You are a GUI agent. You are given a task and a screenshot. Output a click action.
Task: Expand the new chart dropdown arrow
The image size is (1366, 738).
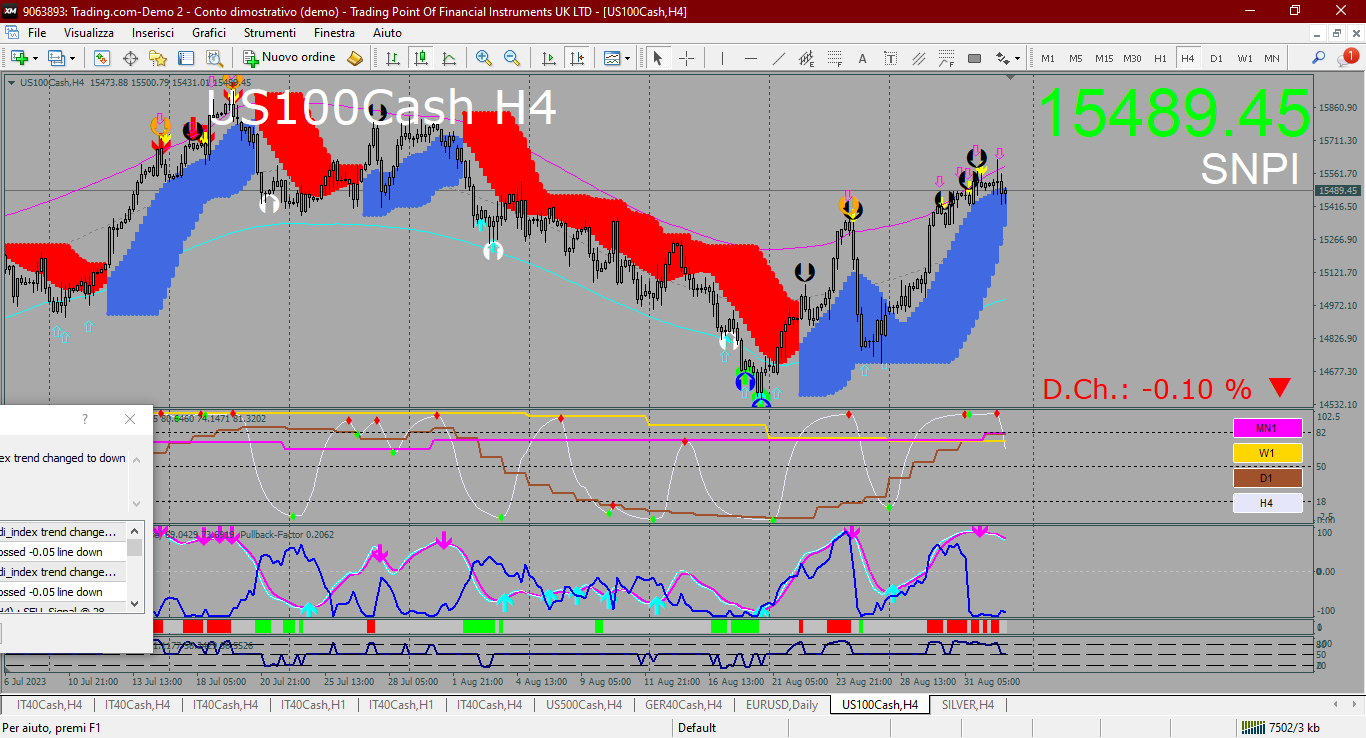click(36, 58)
